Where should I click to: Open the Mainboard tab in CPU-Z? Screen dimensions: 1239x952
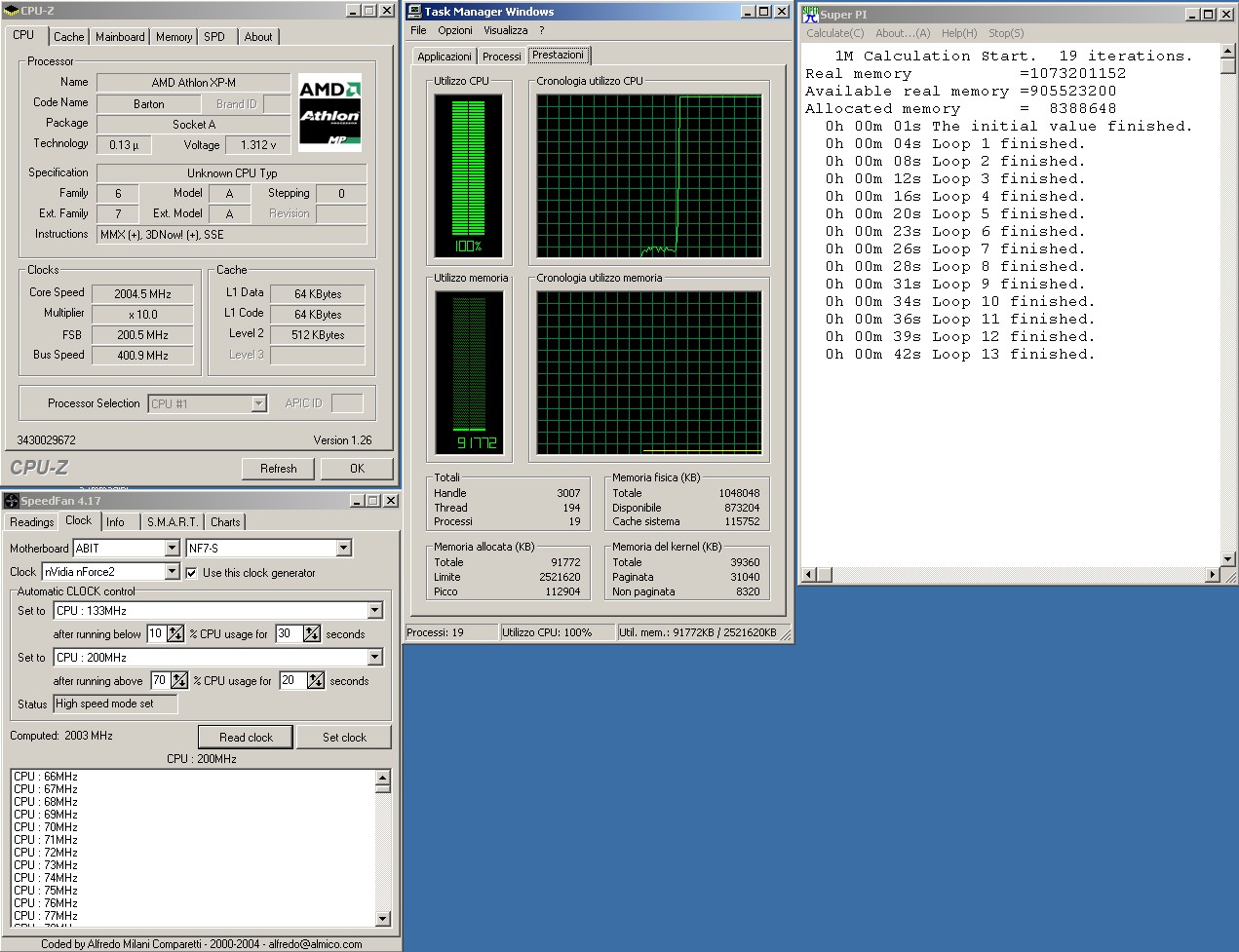pyautogui.click(x=120, y=37)
